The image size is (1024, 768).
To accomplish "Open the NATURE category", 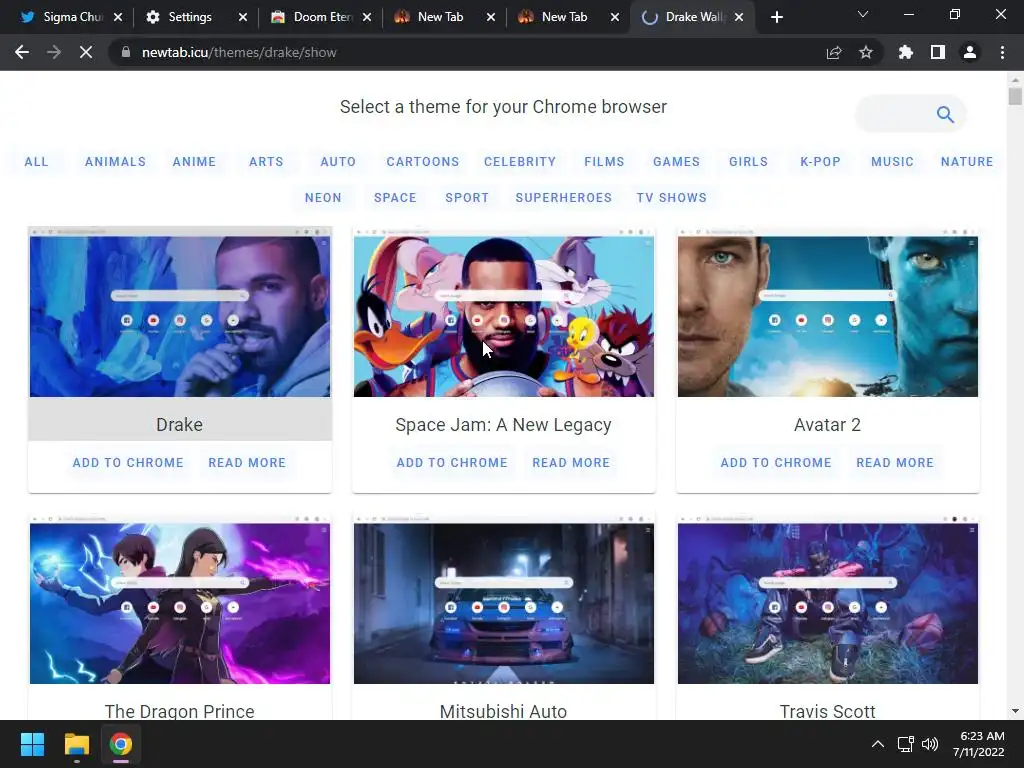I will coord(967,161).
